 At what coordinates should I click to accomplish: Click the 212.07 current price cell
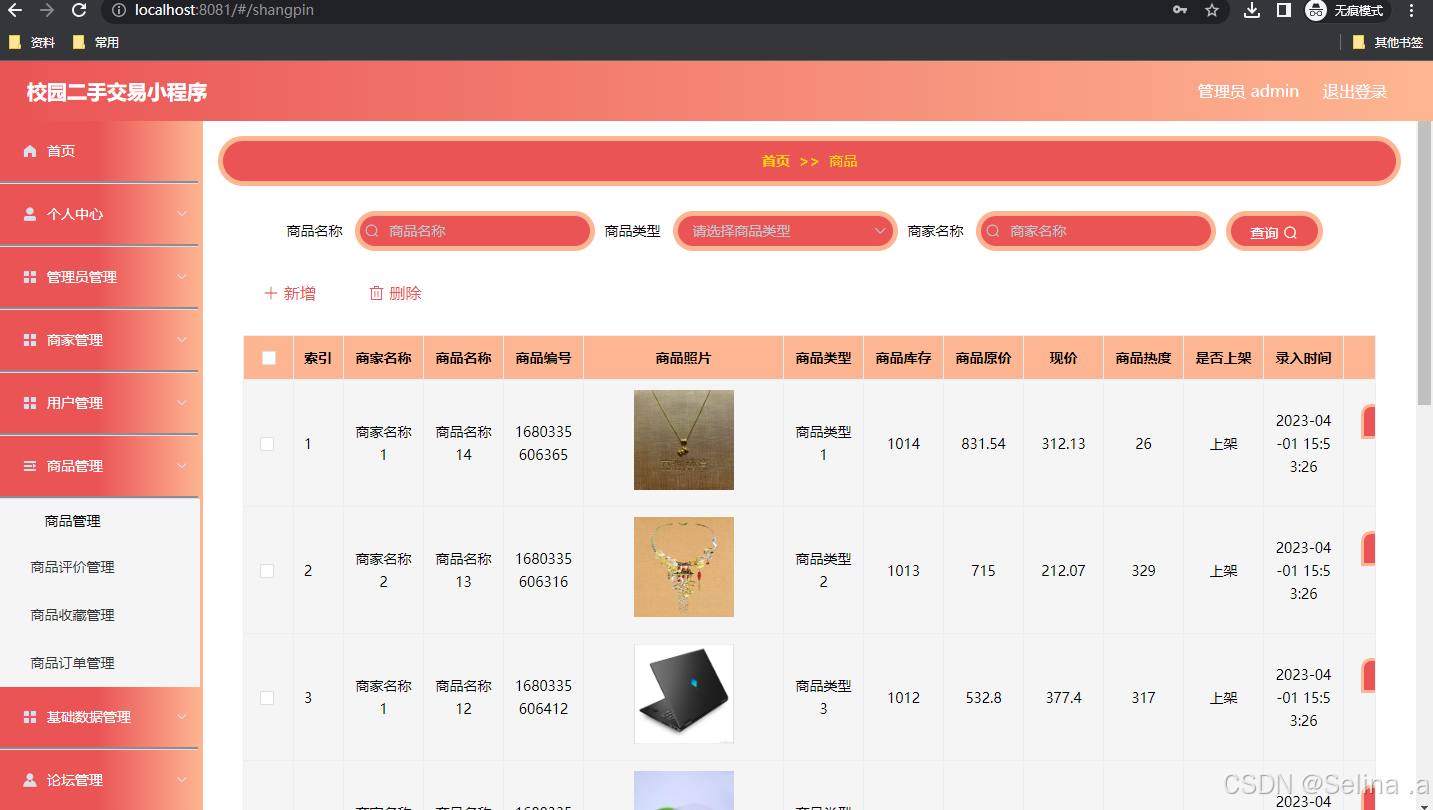click(1064, 571)
